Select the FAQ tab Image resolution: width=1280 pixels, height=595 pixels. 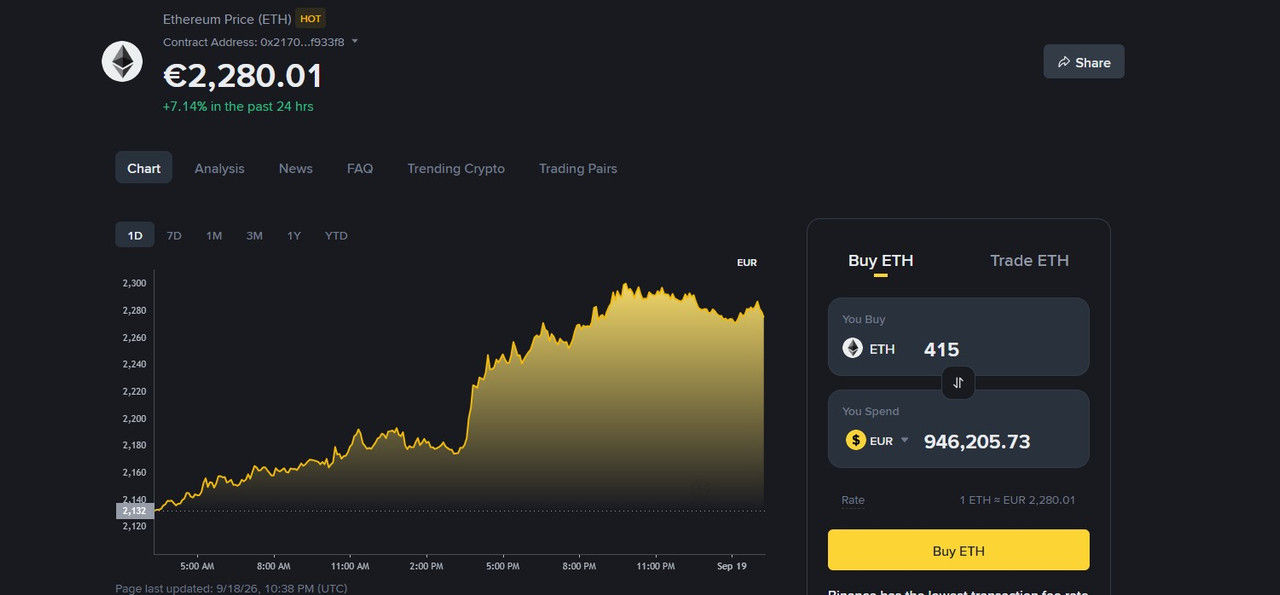click(x=360, y=168)
